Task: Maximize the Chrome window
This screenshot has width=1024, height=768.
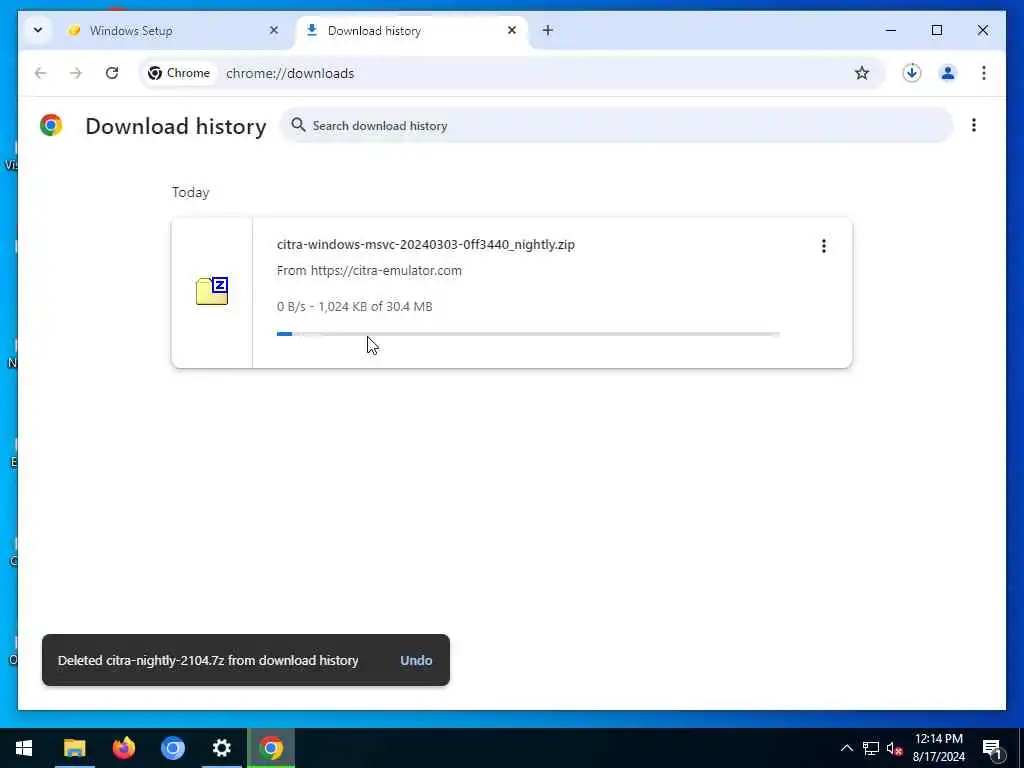Action: point(936,30)
